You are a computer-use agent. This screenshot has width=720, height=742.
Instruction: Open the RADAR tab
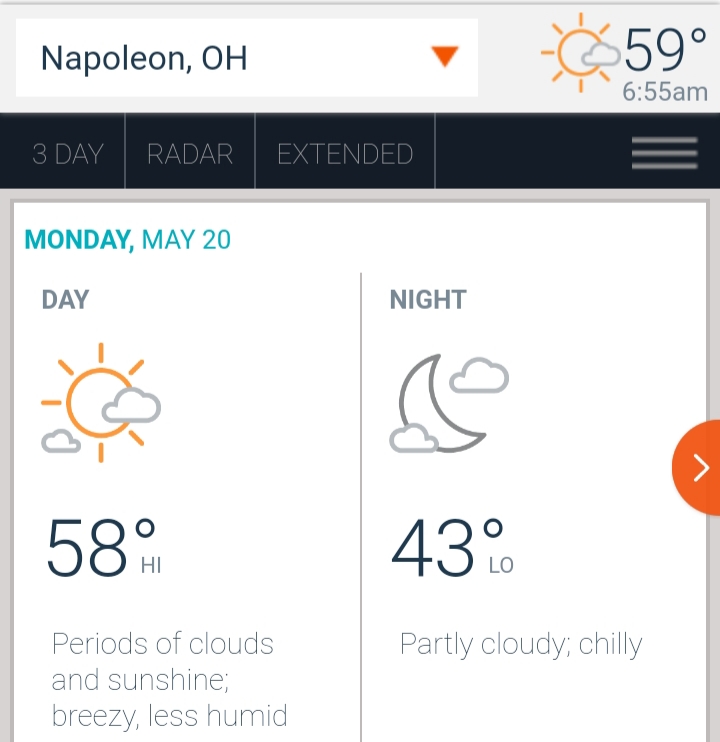[190, 154]
